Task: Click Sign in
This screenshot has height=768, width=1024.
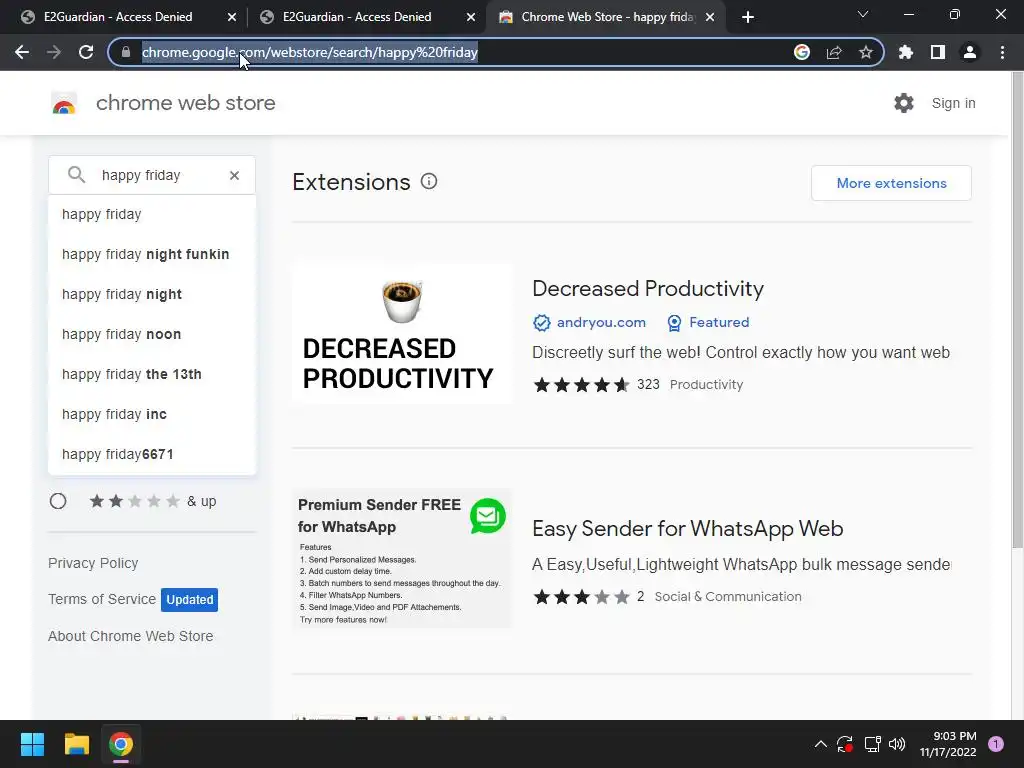Action: (953, 103)
